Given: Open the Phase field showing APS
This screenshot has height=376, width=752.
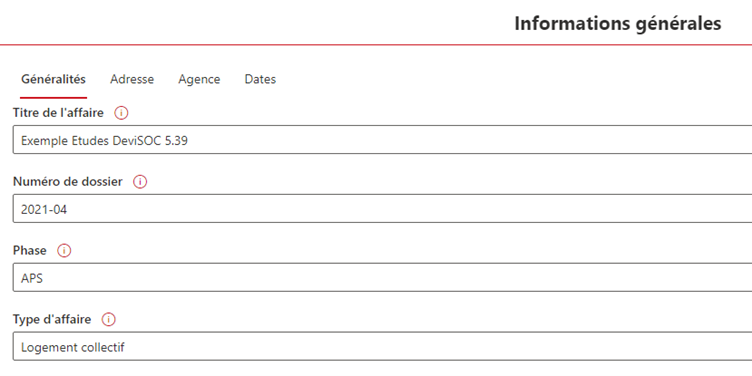Looking at the screenshot, I should click(x=382, y=277).
